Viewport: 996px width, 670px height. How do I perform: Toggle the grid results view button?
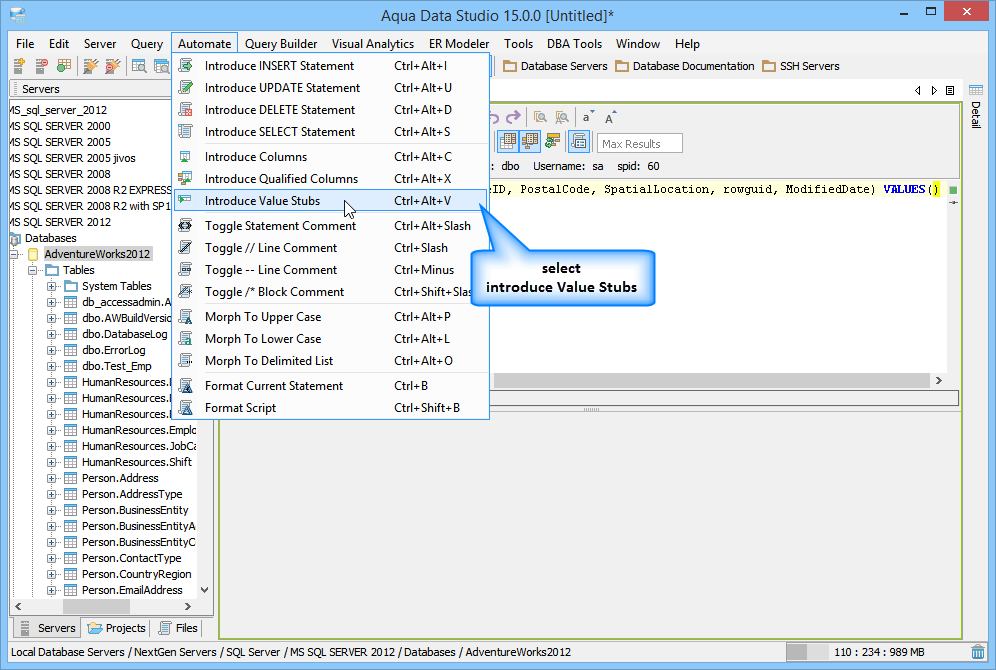tap(508, 142)
